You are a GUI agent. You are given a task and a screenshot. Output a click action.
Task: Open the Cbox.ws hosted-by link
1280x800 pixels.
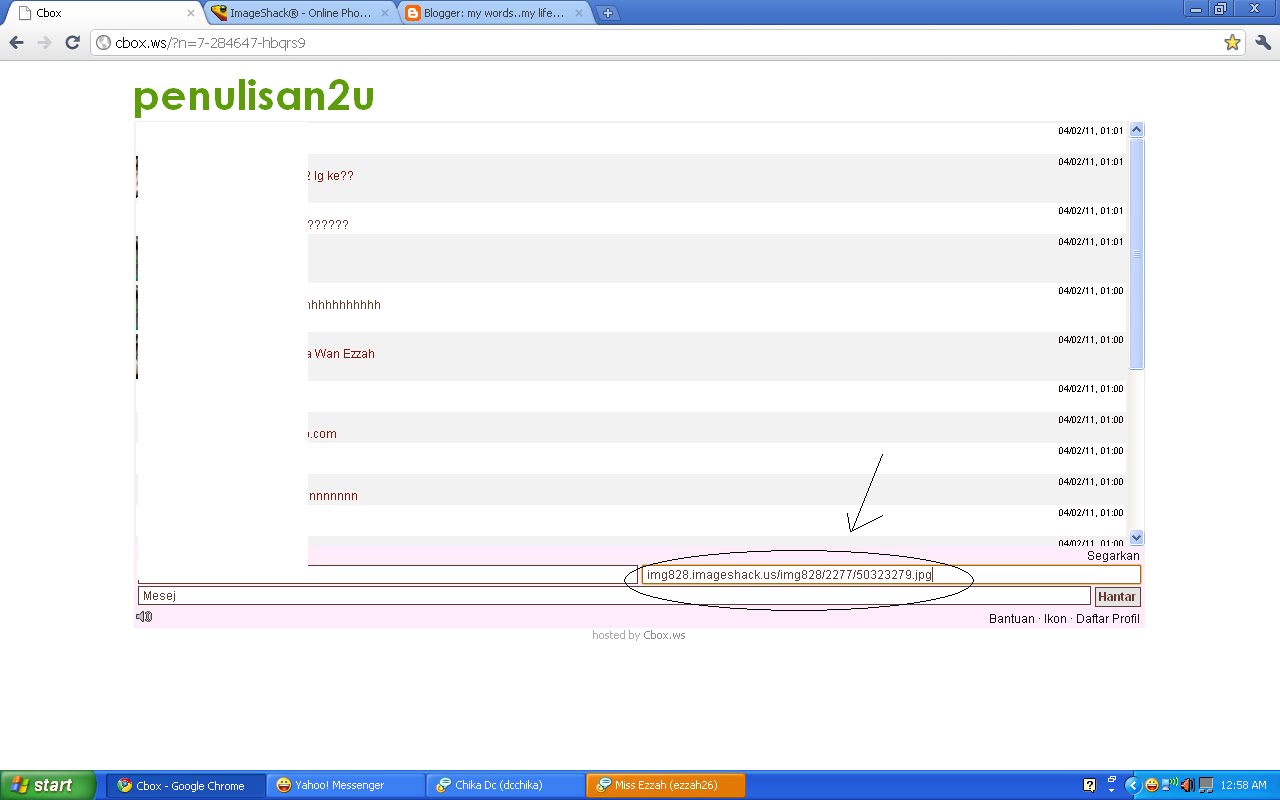[664, 635]
